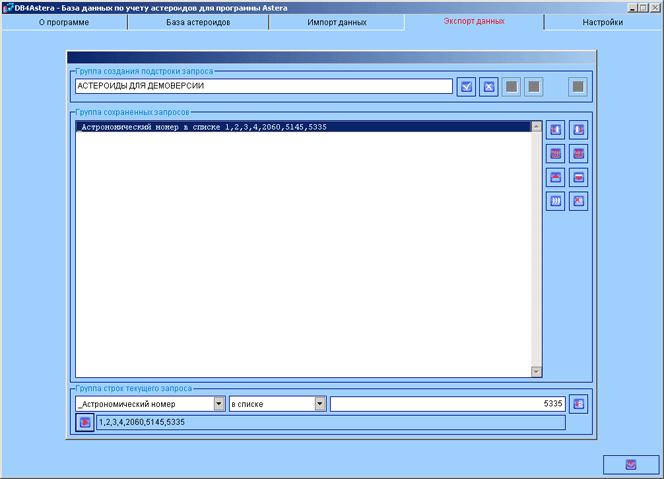Click the triple-chevron icon beside saved queries list
This screenshot has width=664, height=479.
555,201
